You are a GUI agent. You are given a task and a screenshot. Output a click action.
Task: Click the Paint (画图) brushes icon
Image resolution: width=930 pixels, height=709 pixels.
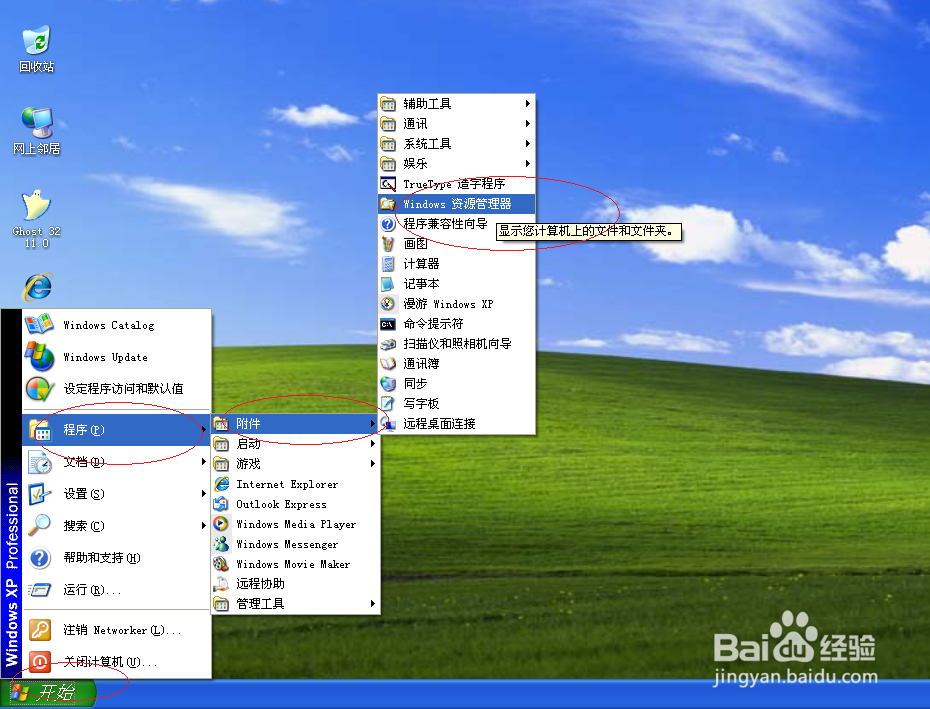click(x=388, y=243)
